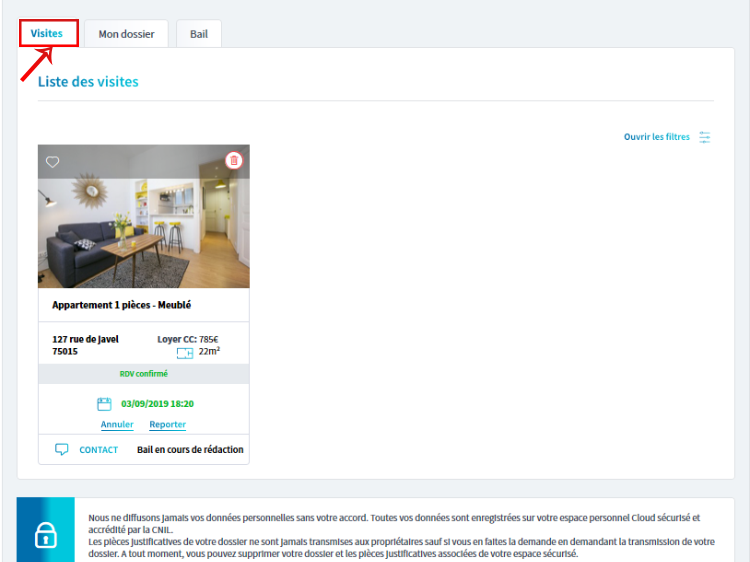The height and width of the screenshot is (562, 750).
Task: Cancel the visit via Annuler link
Action: (x=117, y=424)
